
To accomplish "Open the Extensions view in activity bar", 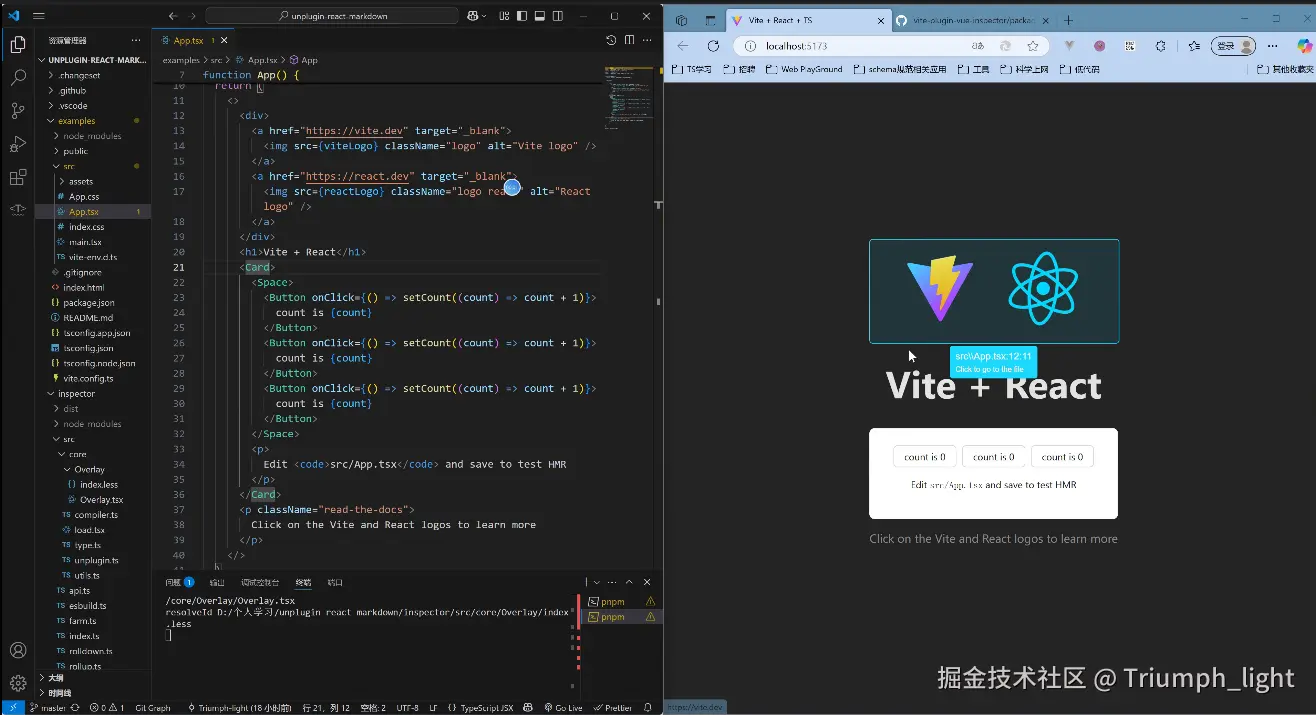I will coord(18,178).
